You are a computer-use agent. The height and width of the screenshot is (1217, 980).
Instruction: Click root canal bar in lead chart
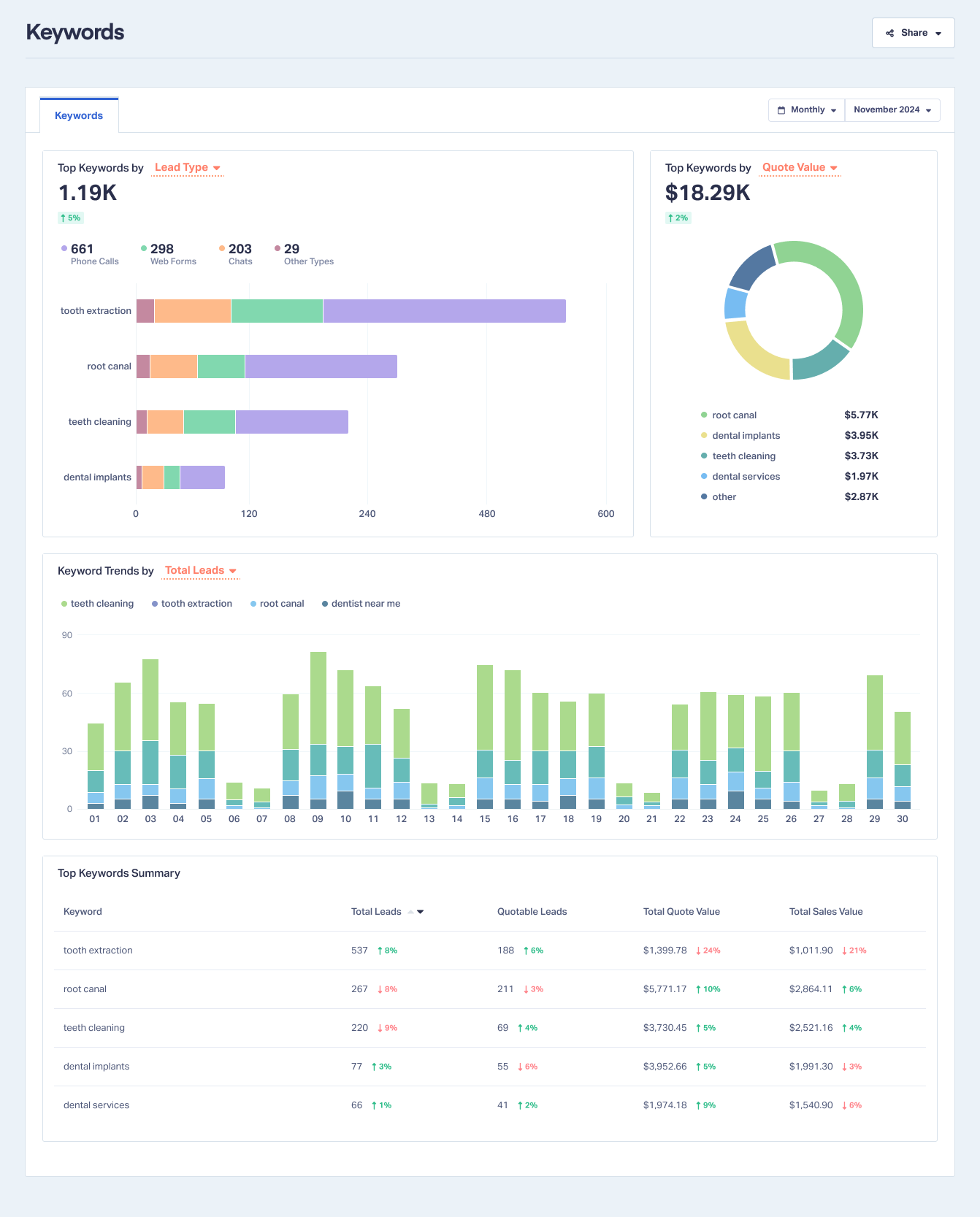[x=267, y=366]
